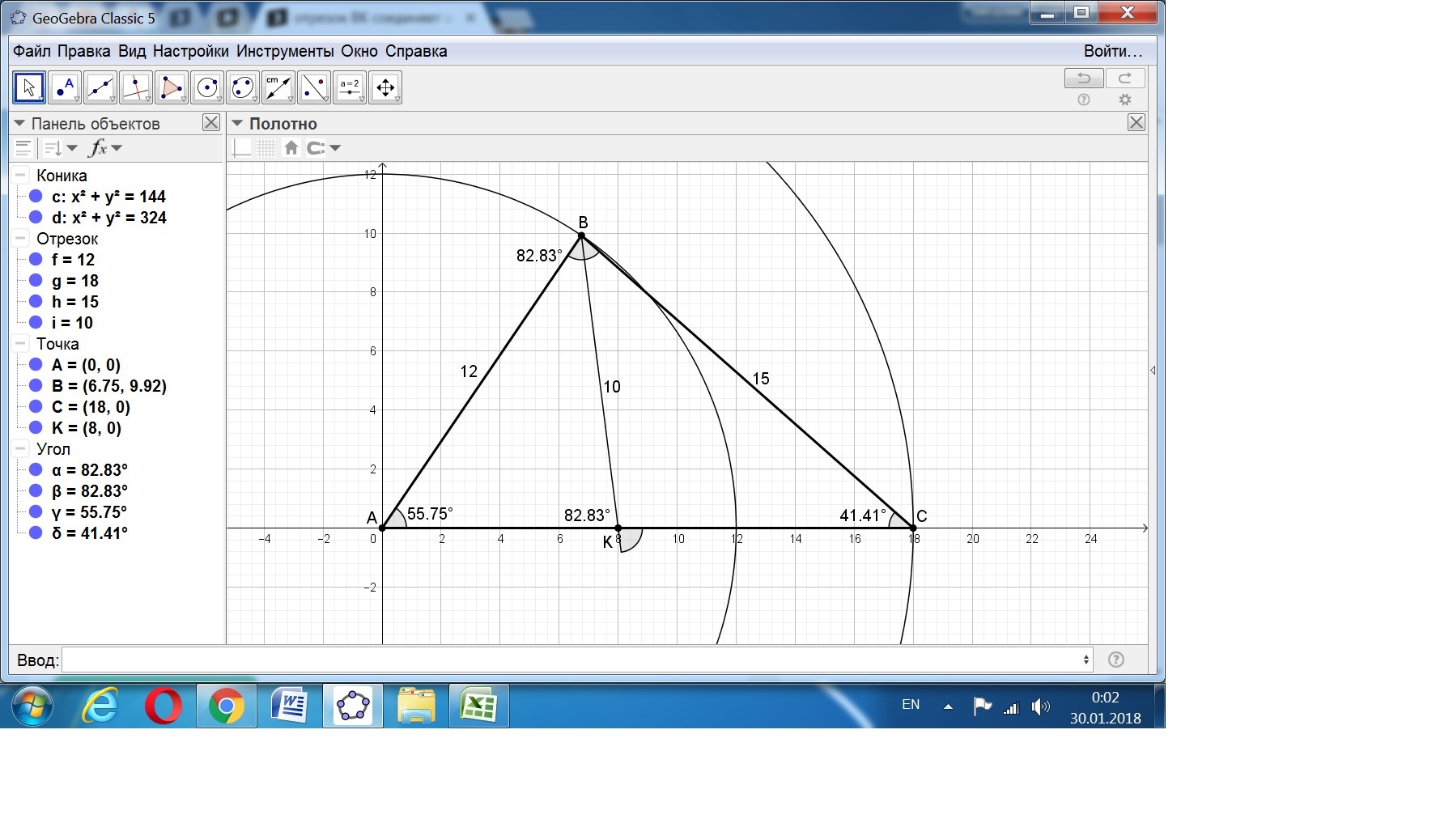Toggle visibility of point B
This screenshot has height=840, width=1436.
[x=36, y=385]
